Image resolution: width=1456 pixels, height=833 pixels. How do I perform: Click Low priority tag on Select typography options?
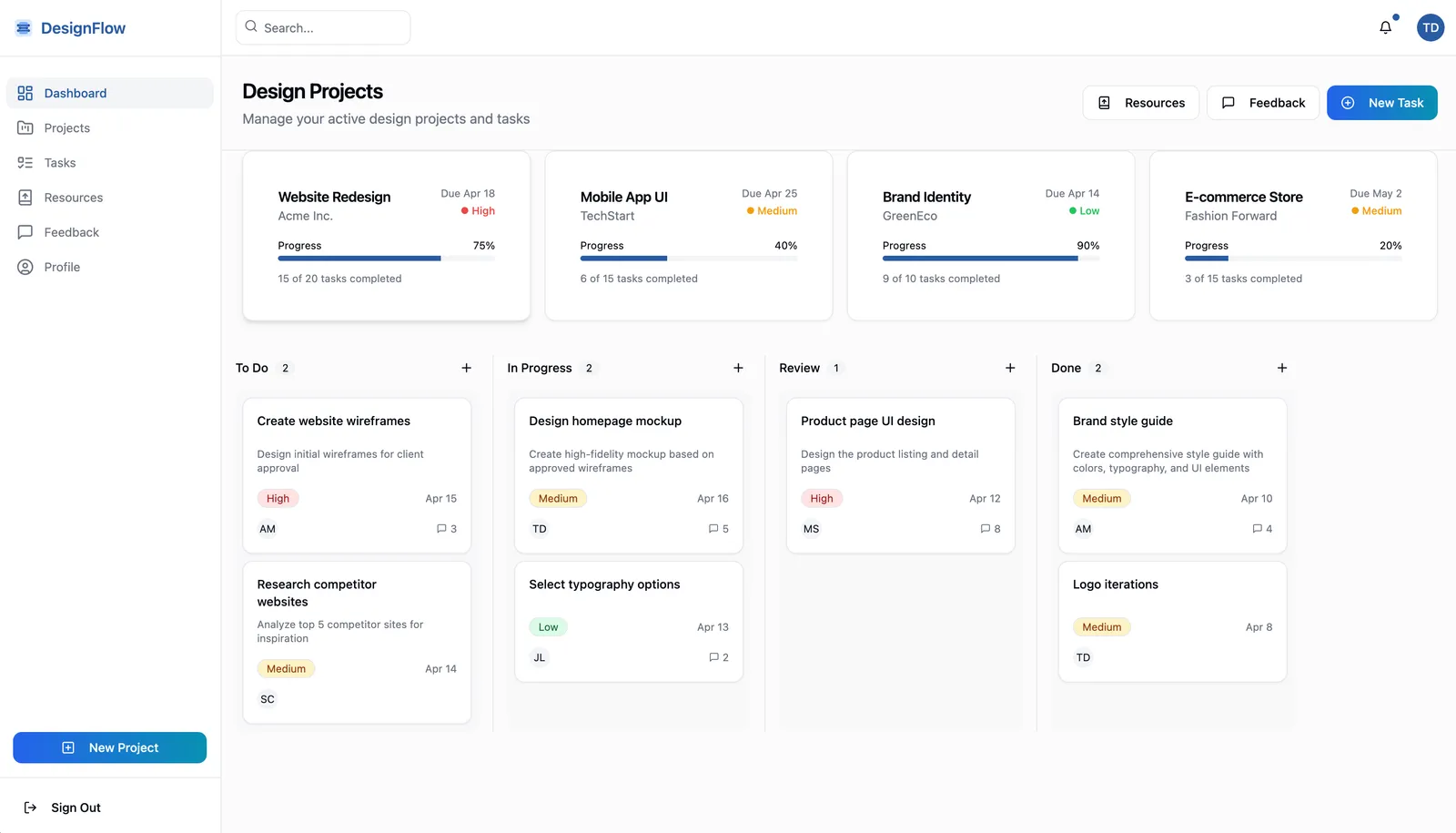[548, 627]
